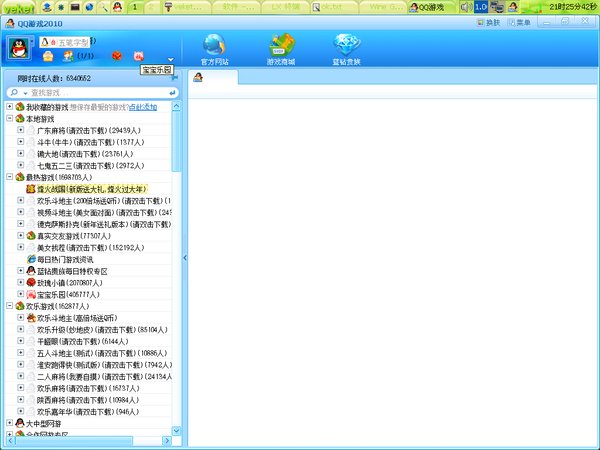Open 游戏商城 shop icon
Viewport: 600px width, 450px height.
[x=280, y=45]
